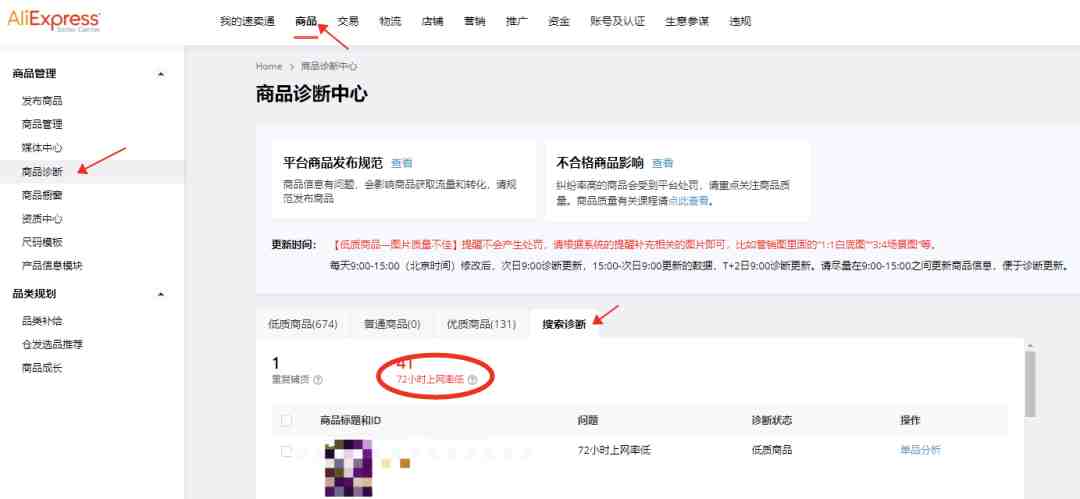This screenshot has width=1080, height=499.
Task: Open 商品诊断 in the sidebar
Action: click(42, 172)
